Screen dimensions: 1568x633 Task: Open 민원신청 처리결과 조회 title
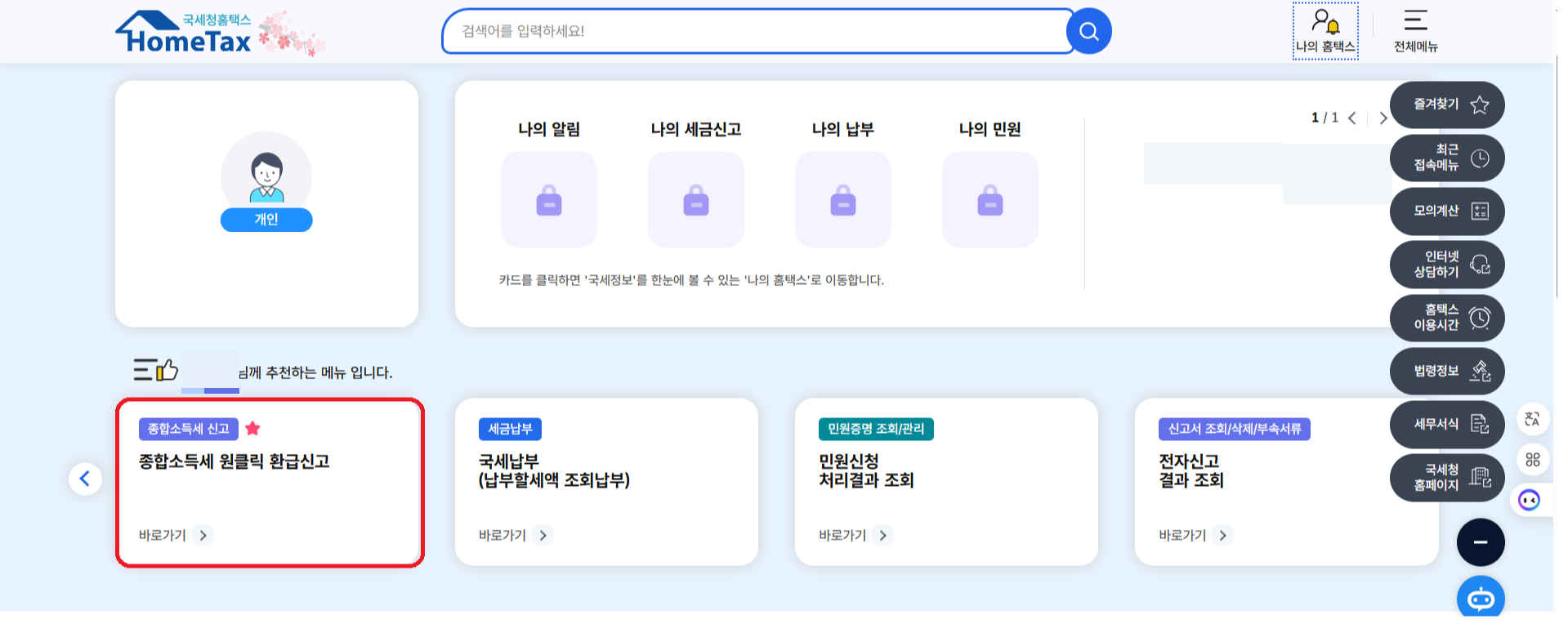[x=866, y=471]
